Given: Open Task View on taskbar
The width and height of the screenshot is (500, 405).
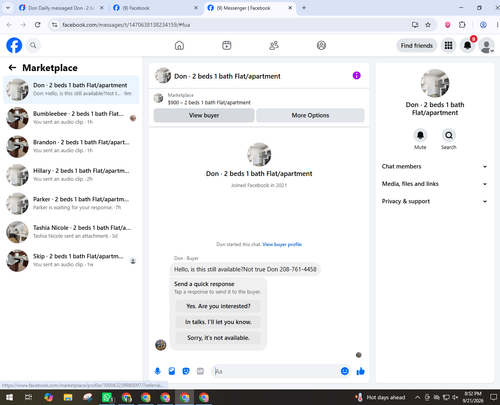Looking at the screenshot, I should (29, 397).
